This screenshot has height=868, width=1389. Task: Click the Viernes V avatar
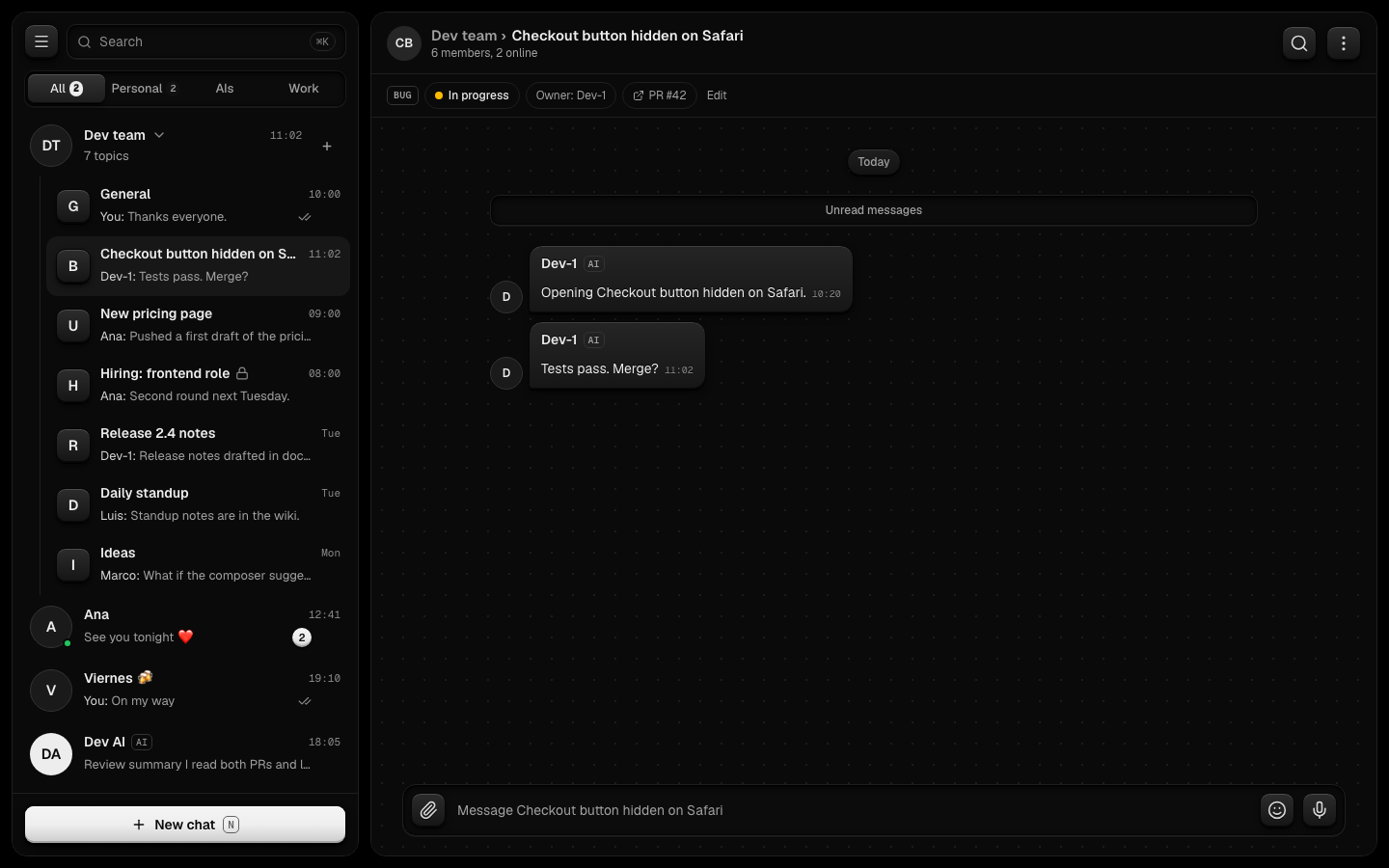(x=51, y=691)
